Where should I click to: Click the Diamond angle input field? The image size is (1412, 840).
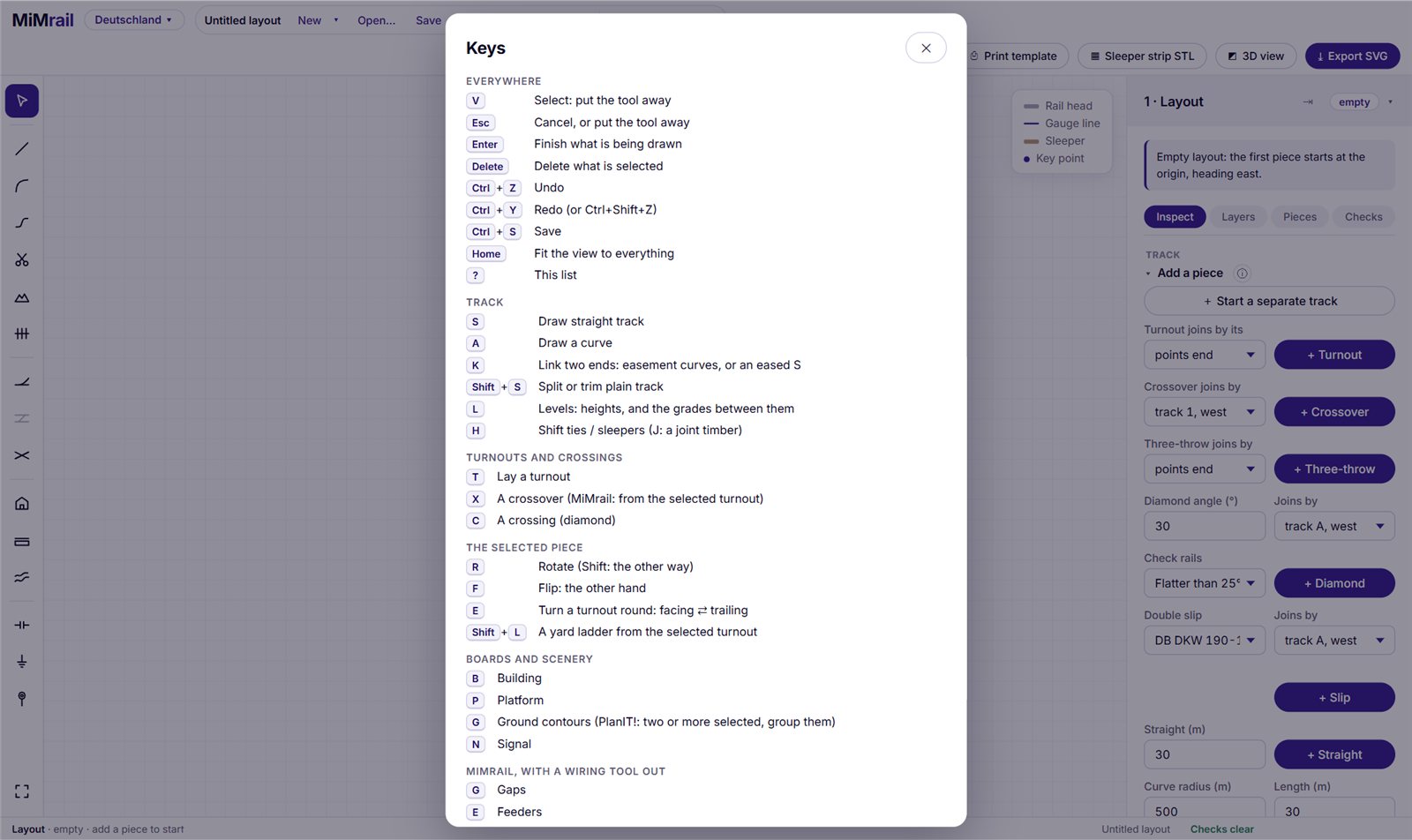1205,527
